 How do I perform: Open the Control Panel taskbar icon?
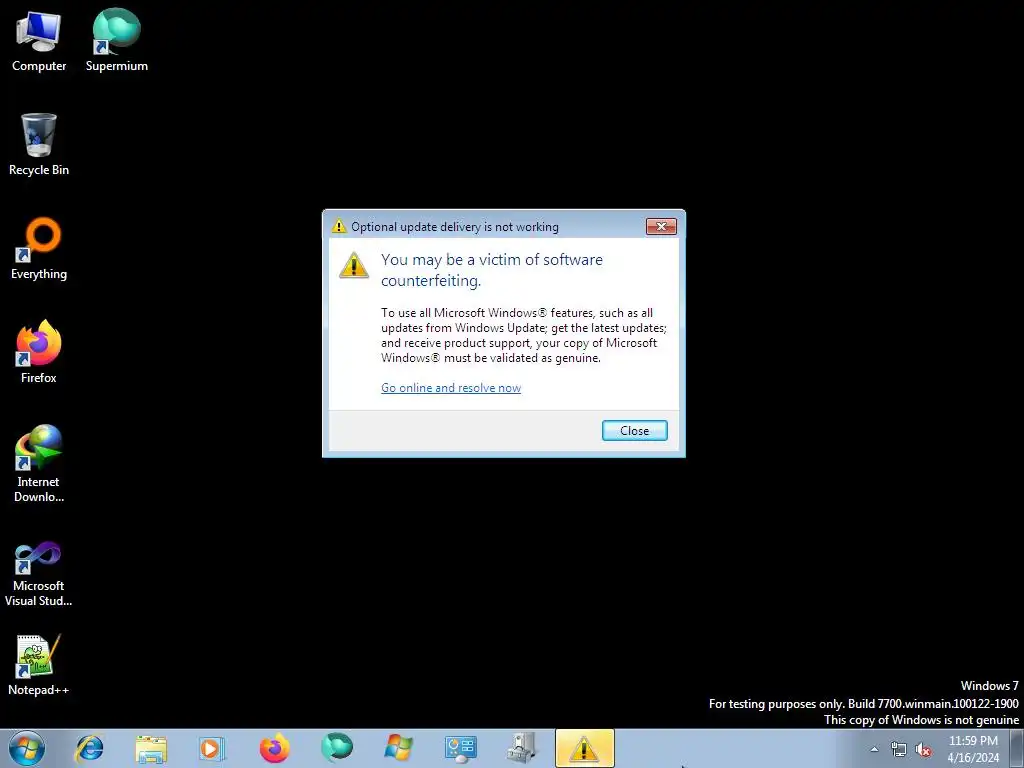click(460, 748)
